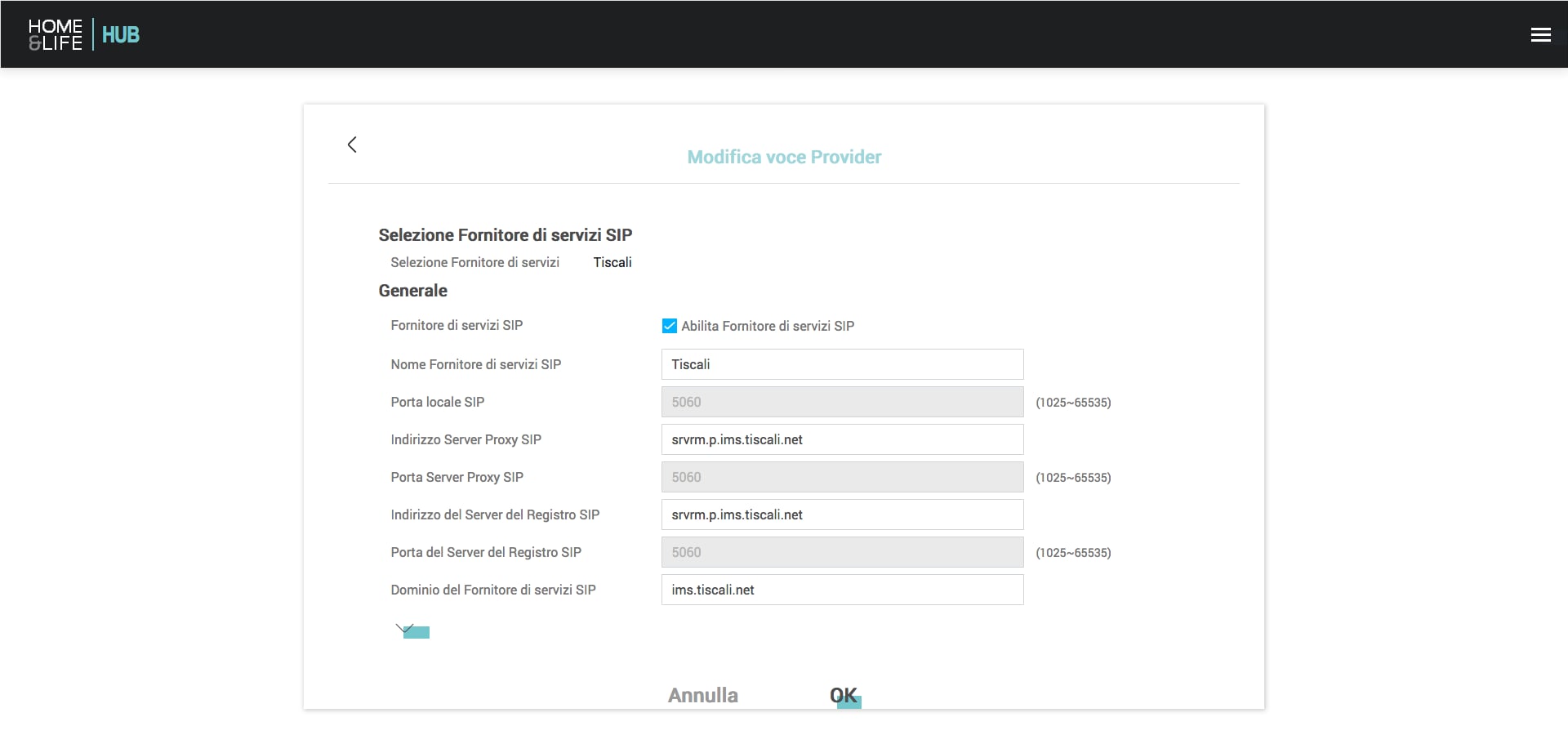This screenshot has width=1568, height=735.
Task: Edit the Nome Fornitore di servizi SIP field
Action: tap(842, 364)
